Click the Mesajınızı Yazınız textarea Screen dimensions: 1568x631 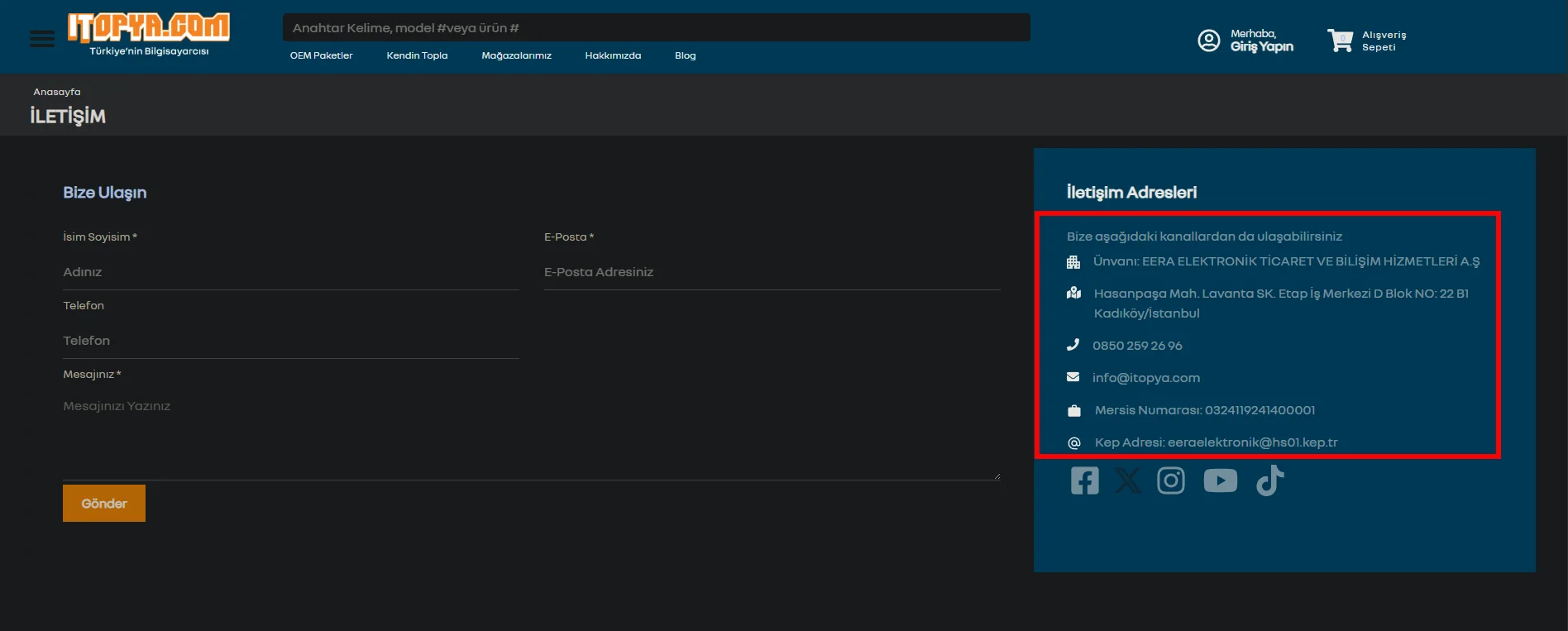pos(532,435)
